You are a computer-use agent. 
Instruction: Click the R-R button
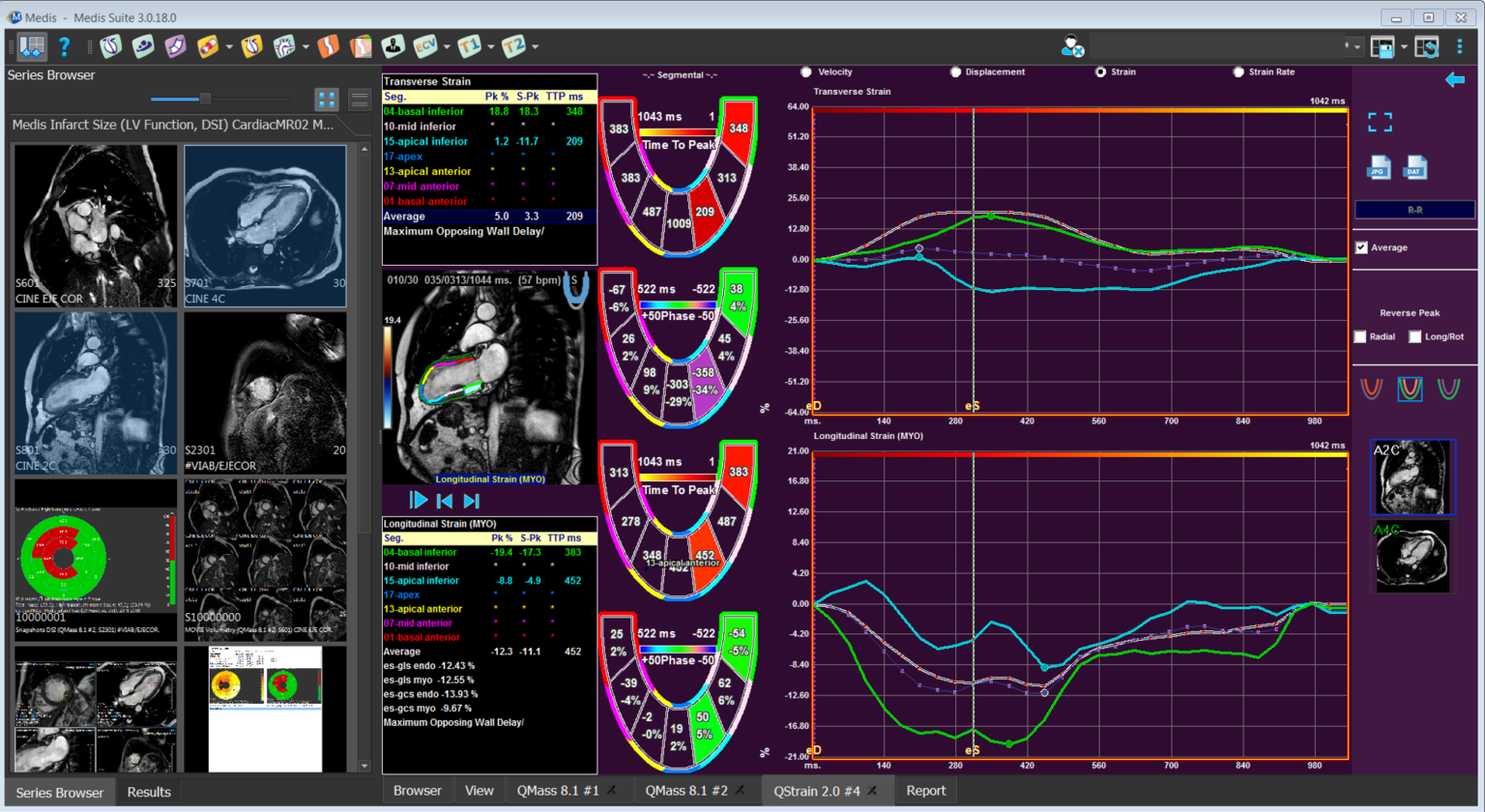click(1414, 209)
